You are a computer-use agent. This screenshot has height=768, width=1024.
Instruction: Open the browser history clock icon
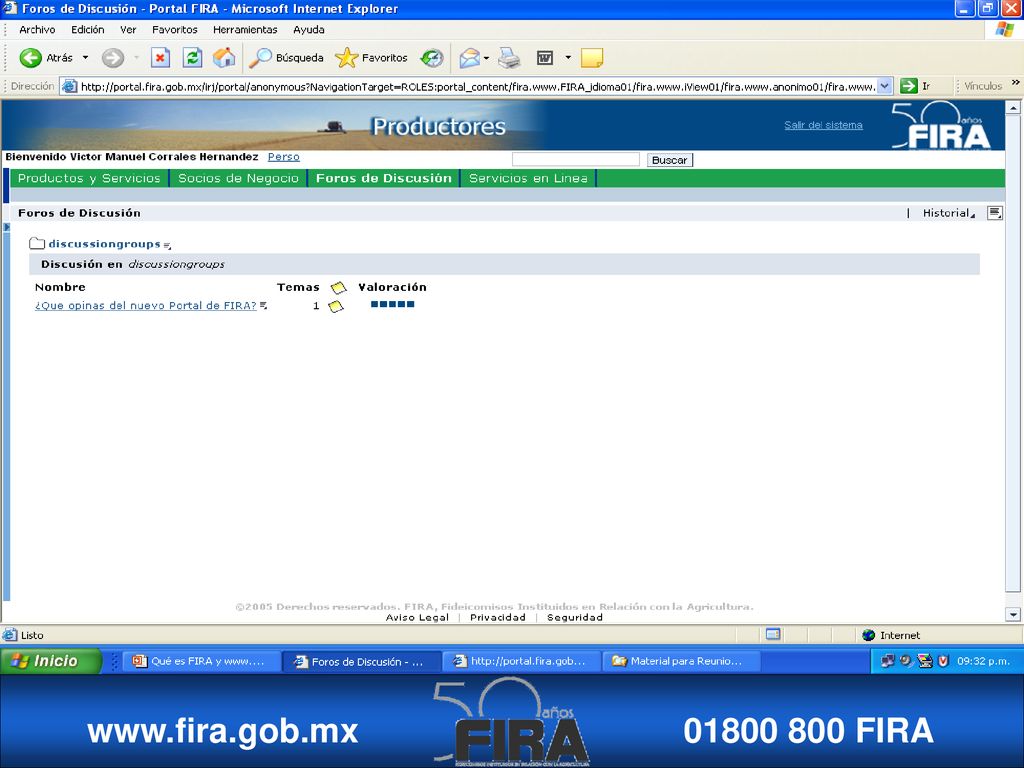(432, 58)
